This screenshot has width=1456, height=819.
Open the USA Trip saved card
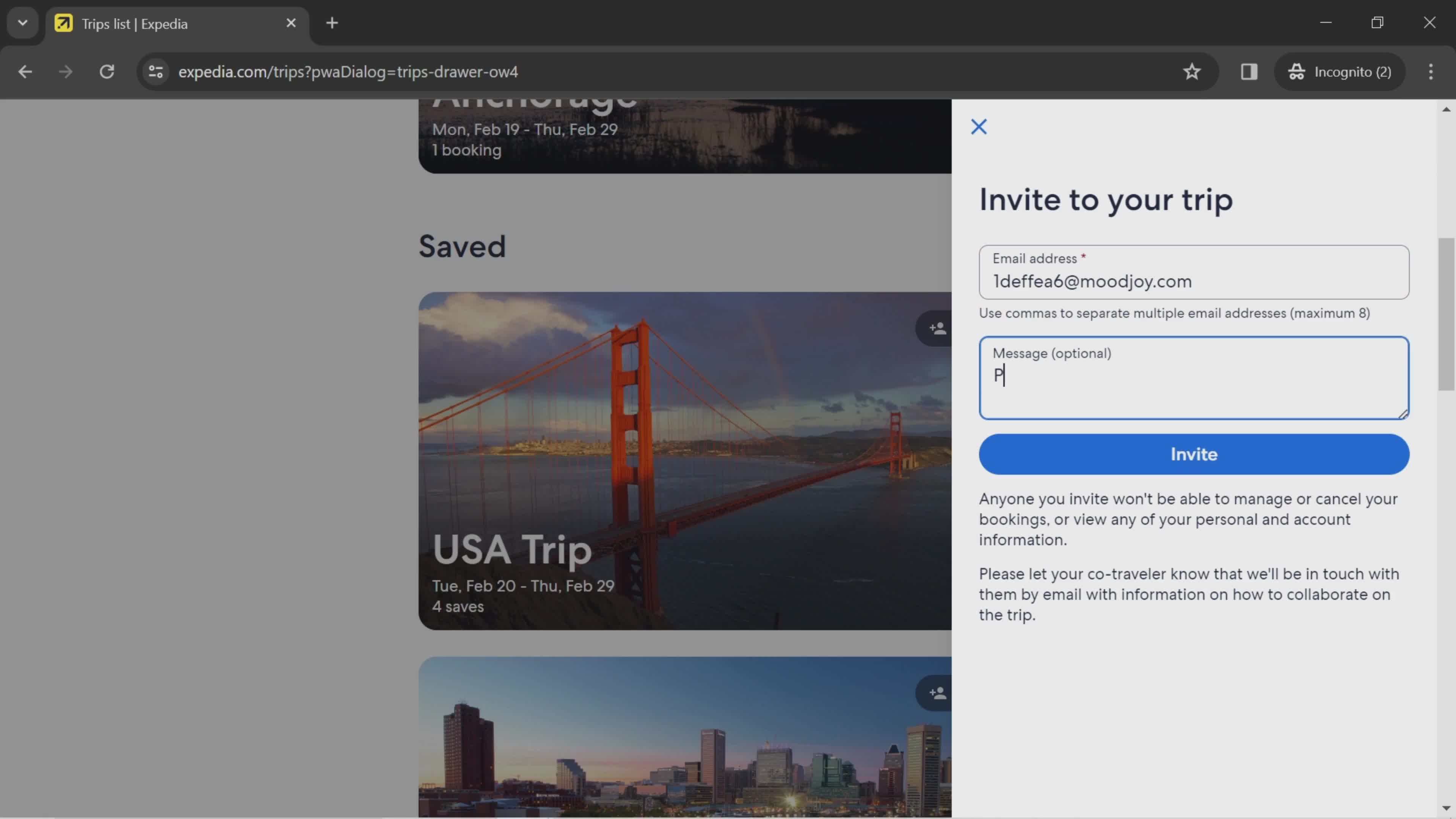tap(684, 461)
